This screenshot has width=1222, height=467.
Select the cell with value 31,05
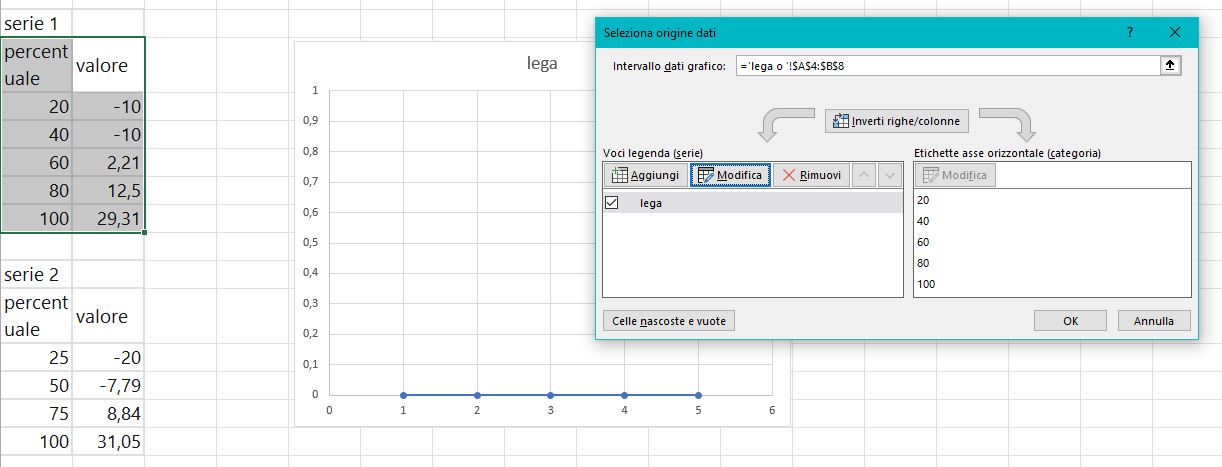pyautogui.click(x=108, y=441)
